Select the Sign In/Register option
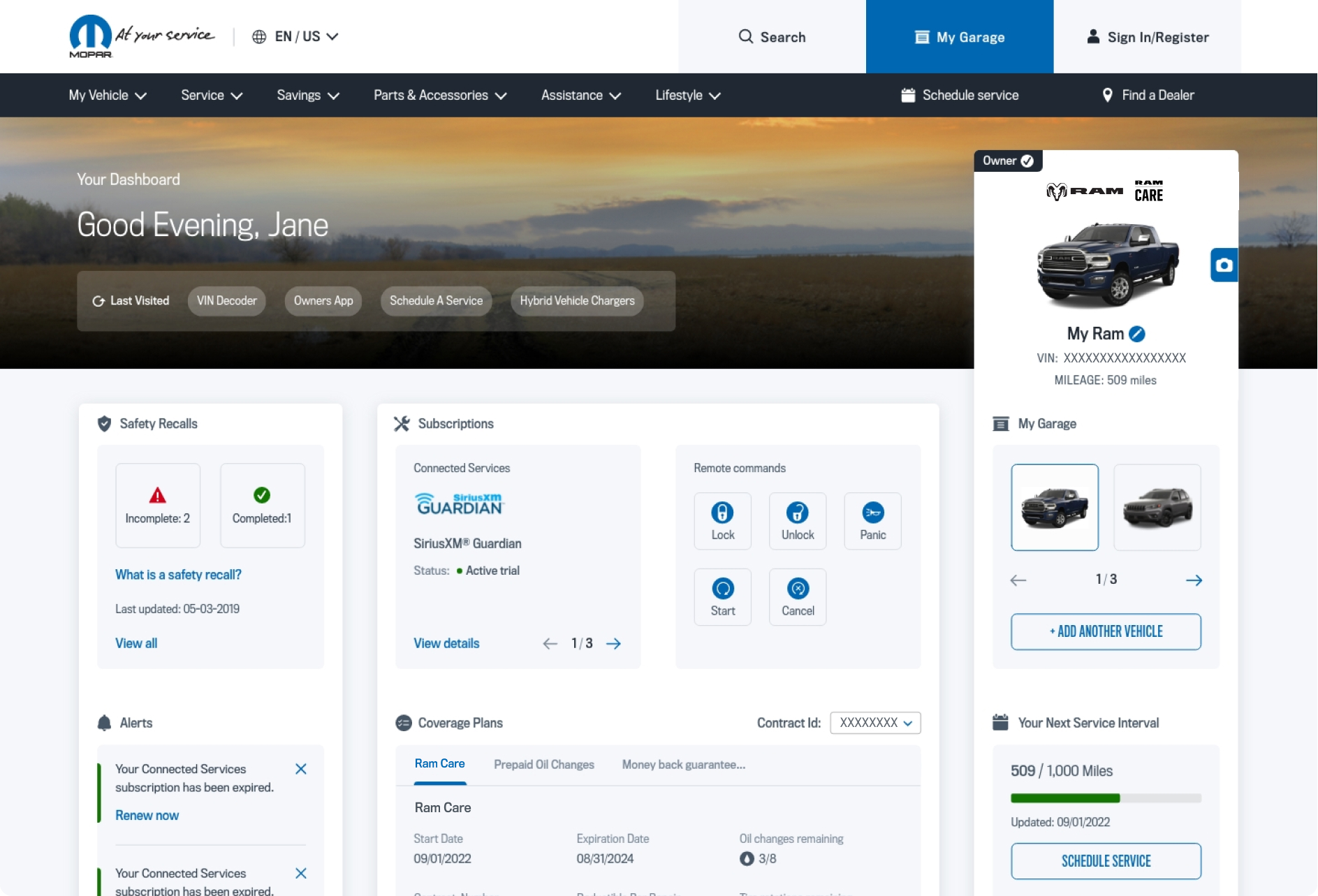This screenshot has width=1318, height=896. point(1148,37)
